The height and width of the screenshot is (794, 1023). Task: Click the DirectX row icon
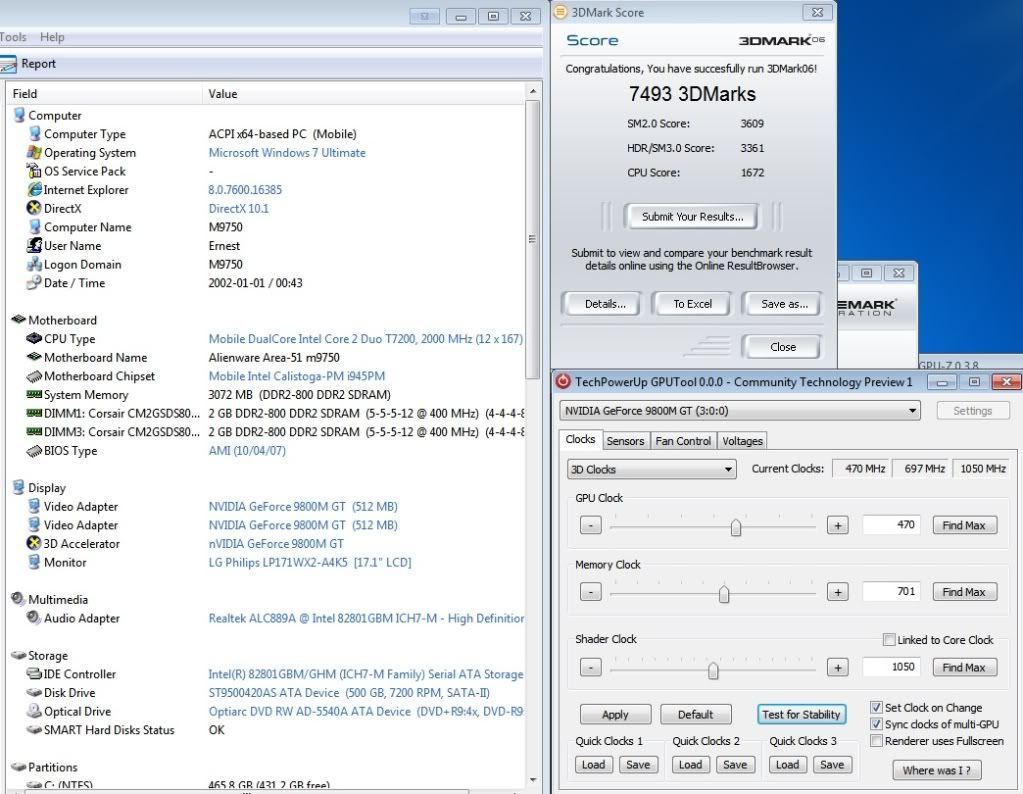34,208
